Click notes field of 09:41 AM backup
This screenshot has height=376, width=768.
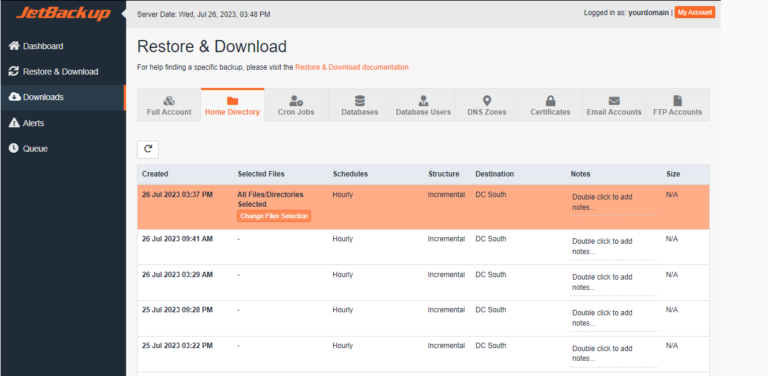coord(613,247)
